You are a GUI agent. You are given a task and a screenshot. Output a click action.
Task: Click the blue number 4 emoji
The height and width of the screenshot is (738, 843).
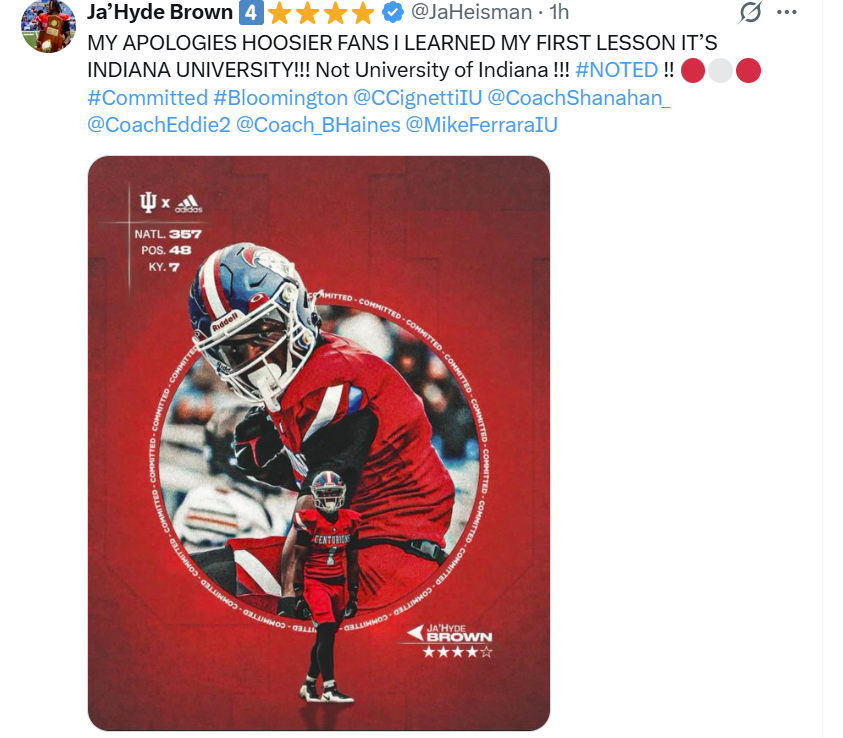251,13
